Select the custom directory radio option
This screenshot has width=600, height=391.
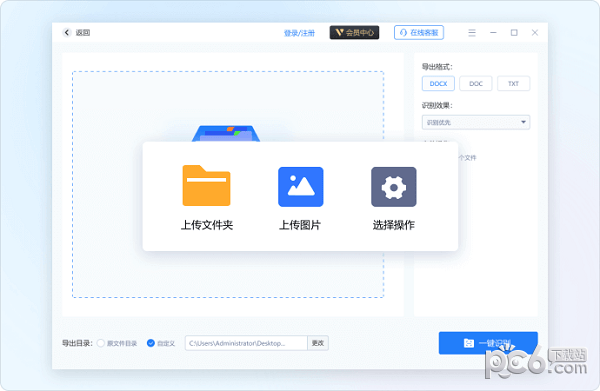151,343
